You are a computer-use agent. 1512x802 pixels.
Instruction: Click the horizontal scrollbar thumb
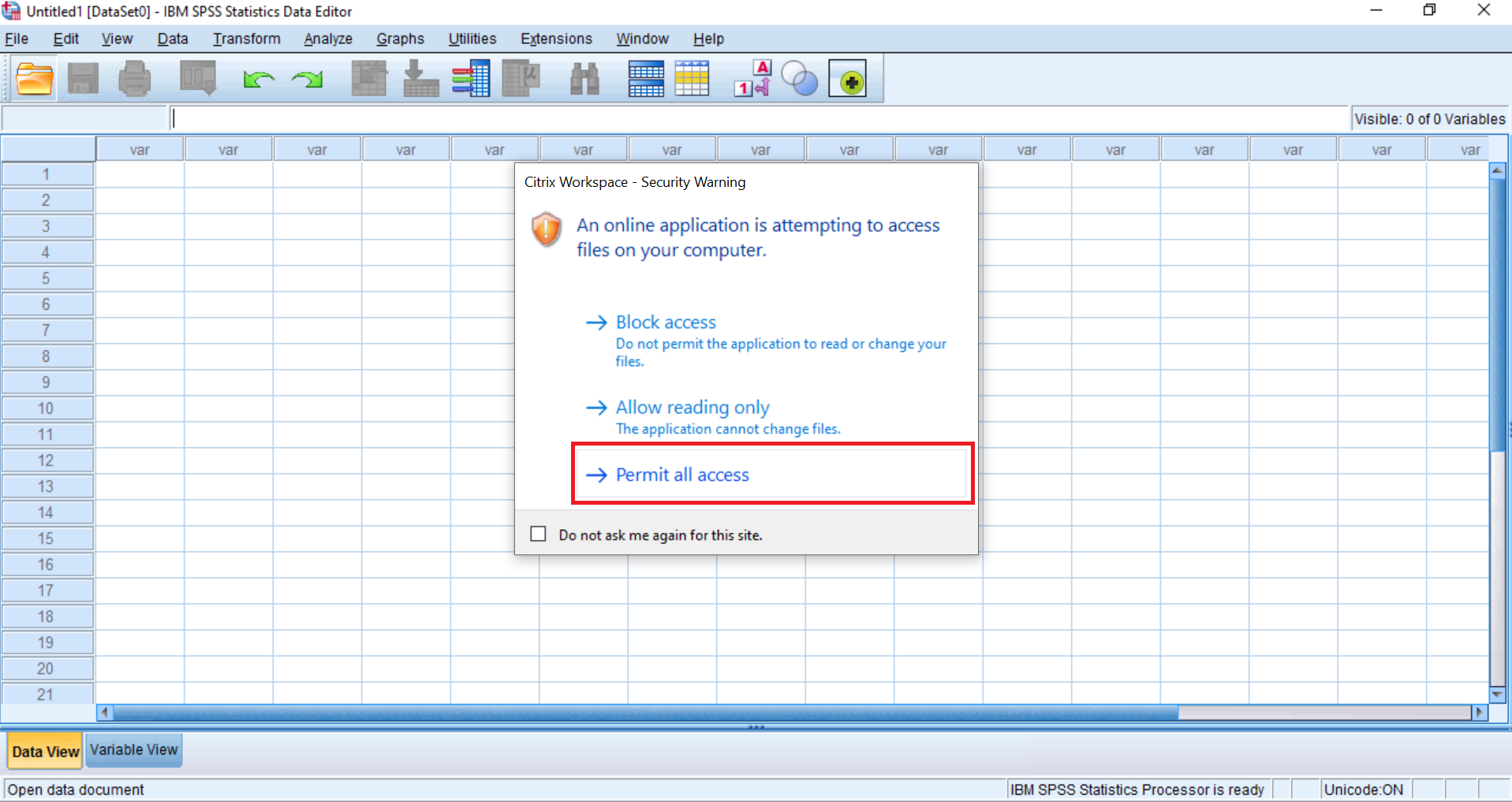click(x=645, y=712)
